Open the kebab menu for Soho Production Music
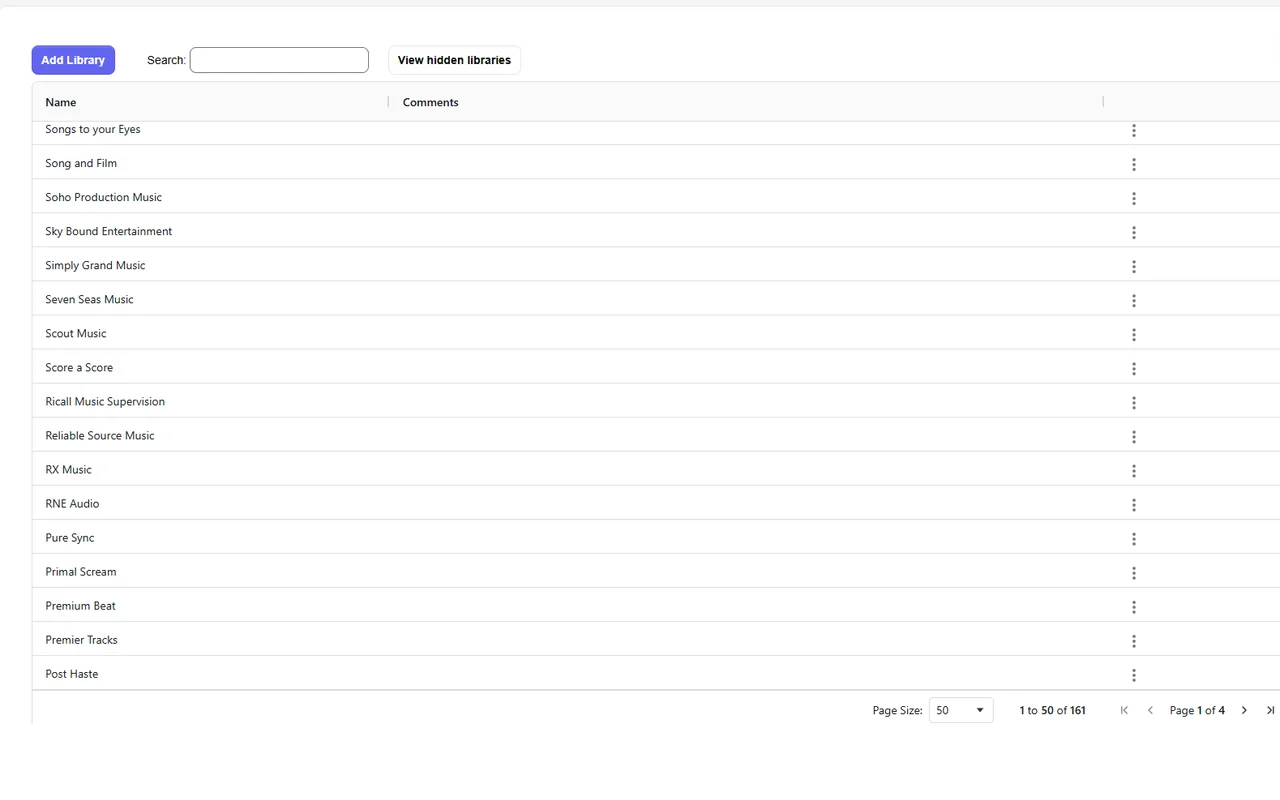The image size is (1280, 800). (x=1133, y=198)
